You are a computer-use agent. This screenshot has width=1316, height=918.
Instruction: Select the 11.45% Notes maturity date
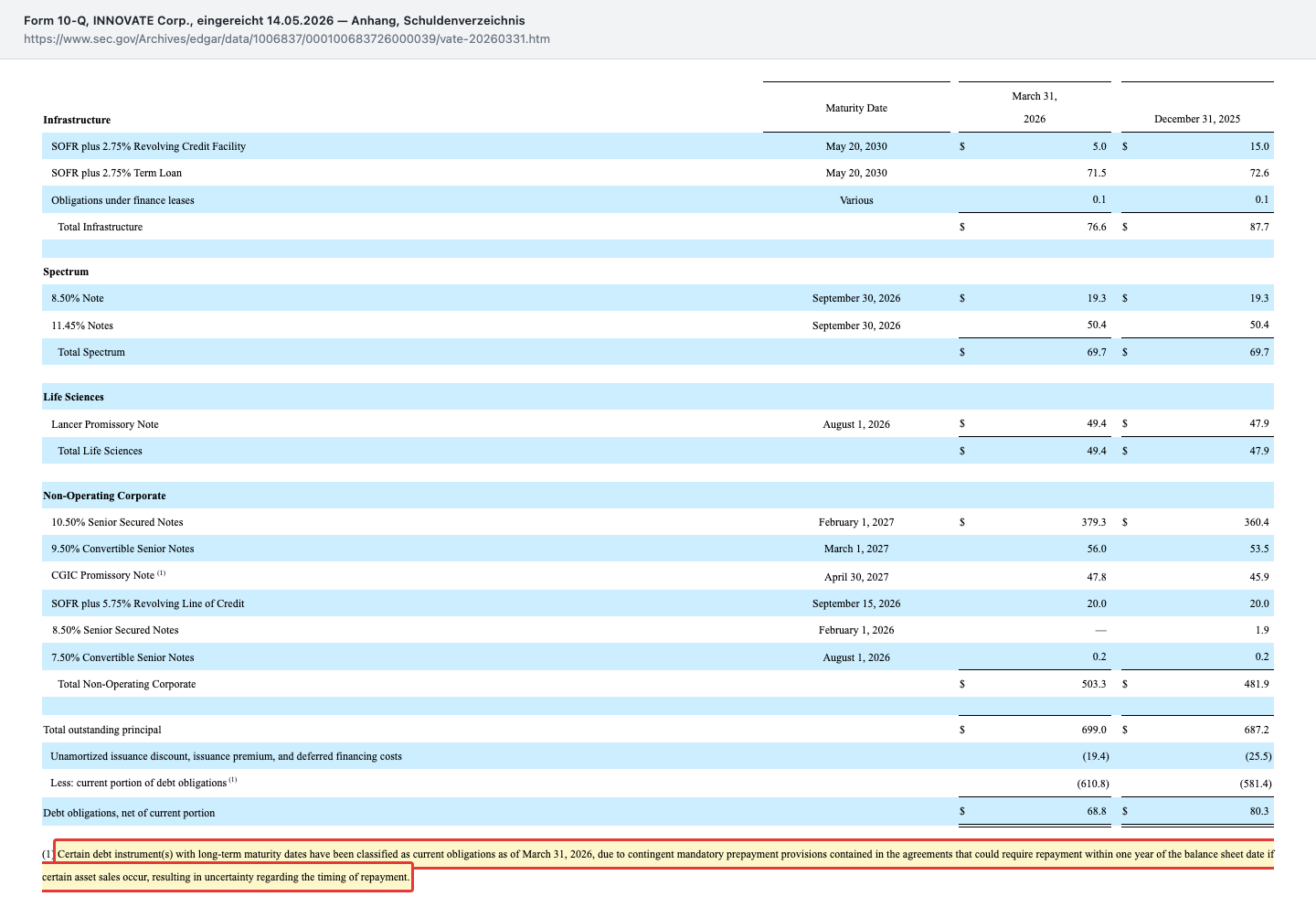click(856, 326)
